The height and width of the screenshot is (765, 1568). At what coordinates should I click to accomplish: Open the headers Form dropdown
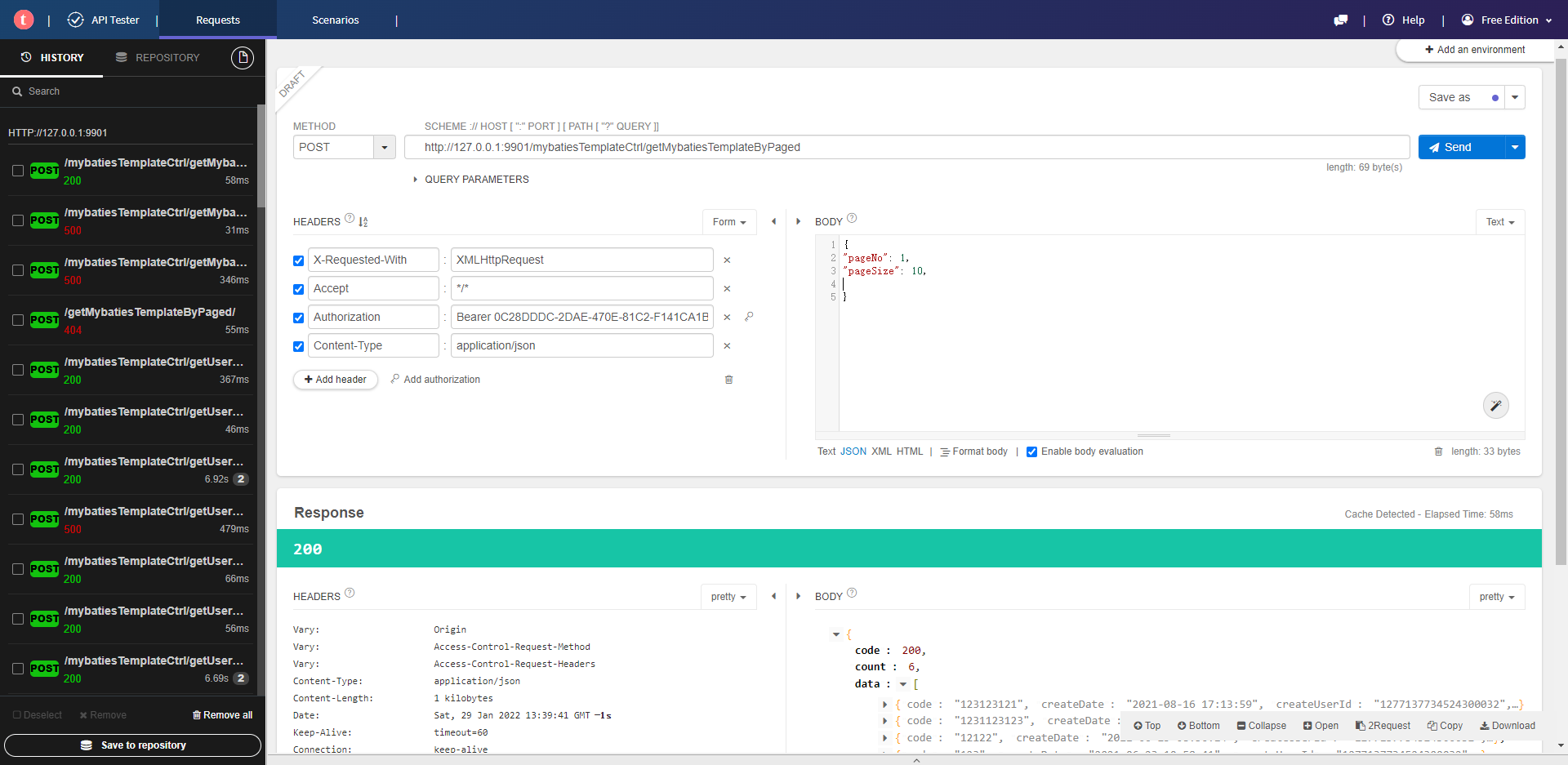729,222
